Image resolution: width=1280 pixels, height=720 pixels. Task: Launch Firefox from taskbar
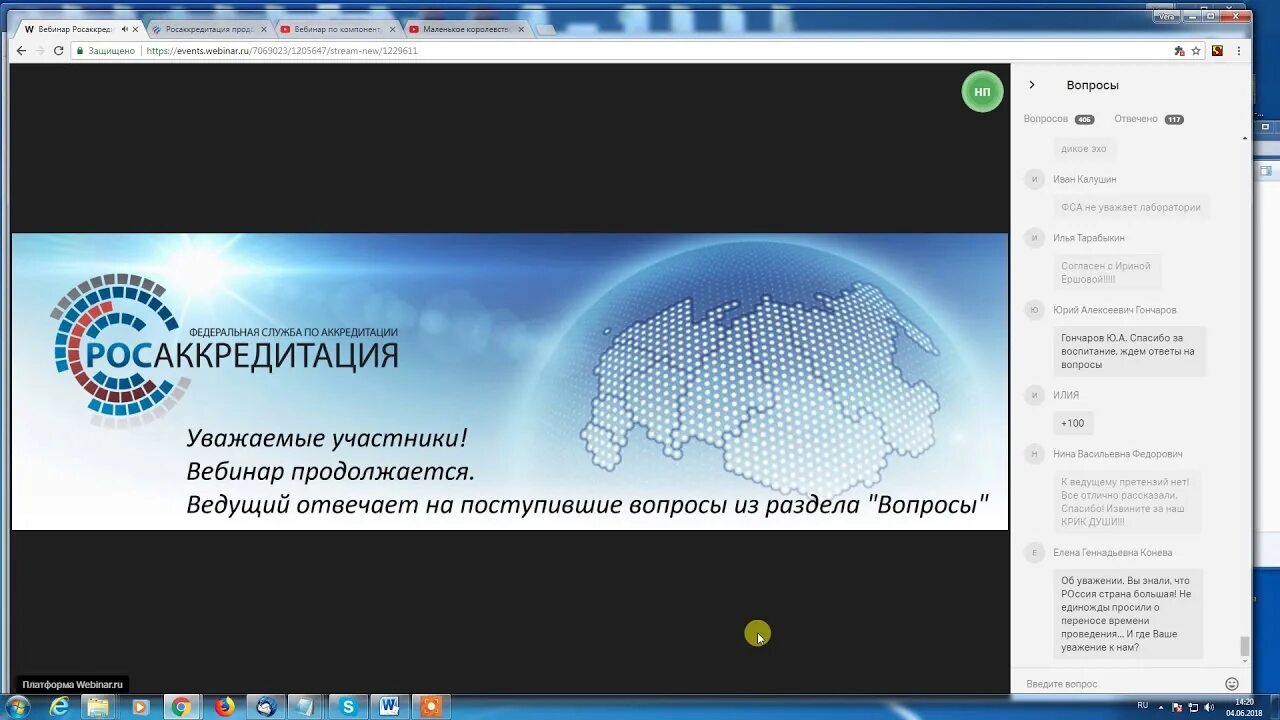[224, 707]
